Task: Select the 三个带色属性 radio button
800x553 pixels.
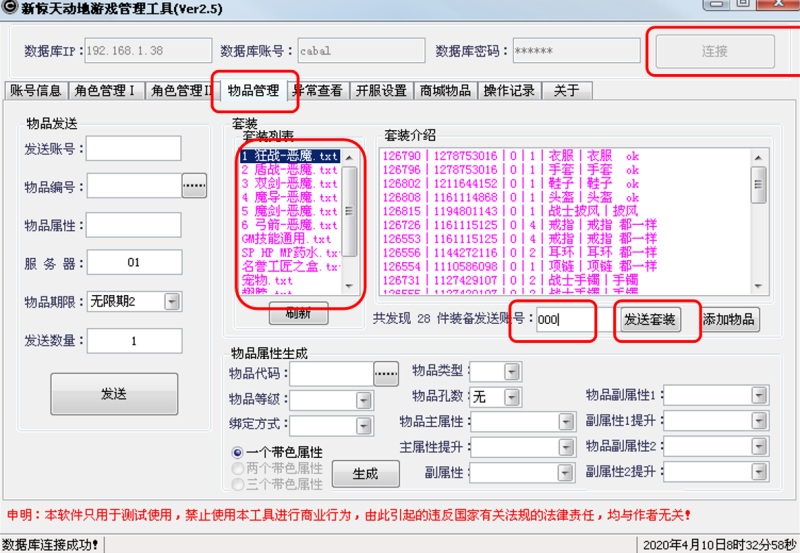Action: coord(238,484)
